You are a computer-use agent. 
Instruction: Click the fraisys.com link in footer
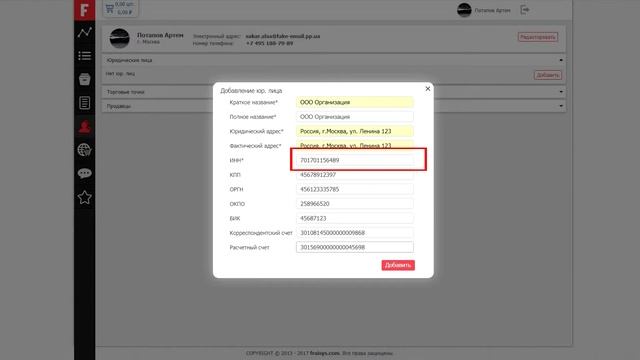(x=324, y=353)
